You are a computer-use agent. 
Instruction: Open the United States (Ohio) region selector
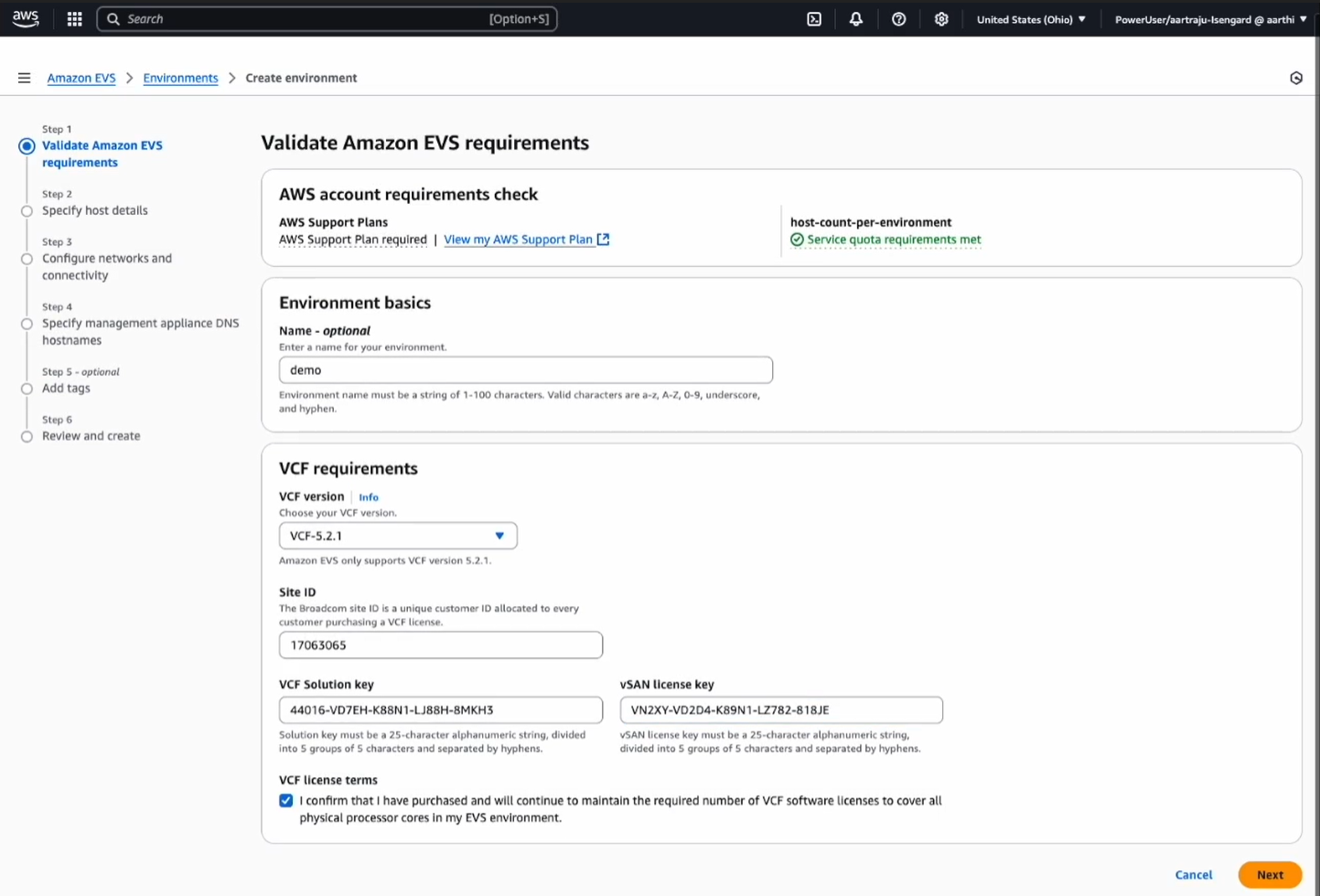(1031, 19)
